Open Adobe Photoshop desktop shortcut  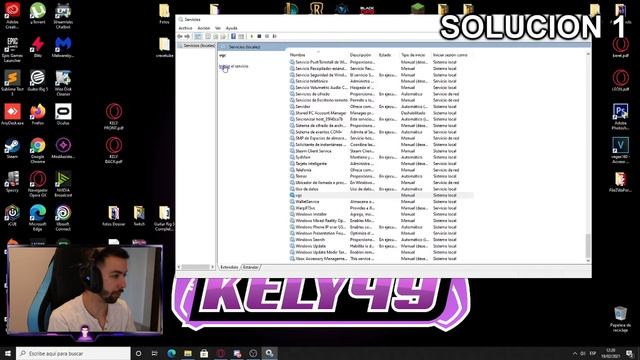tap(620, 117)
